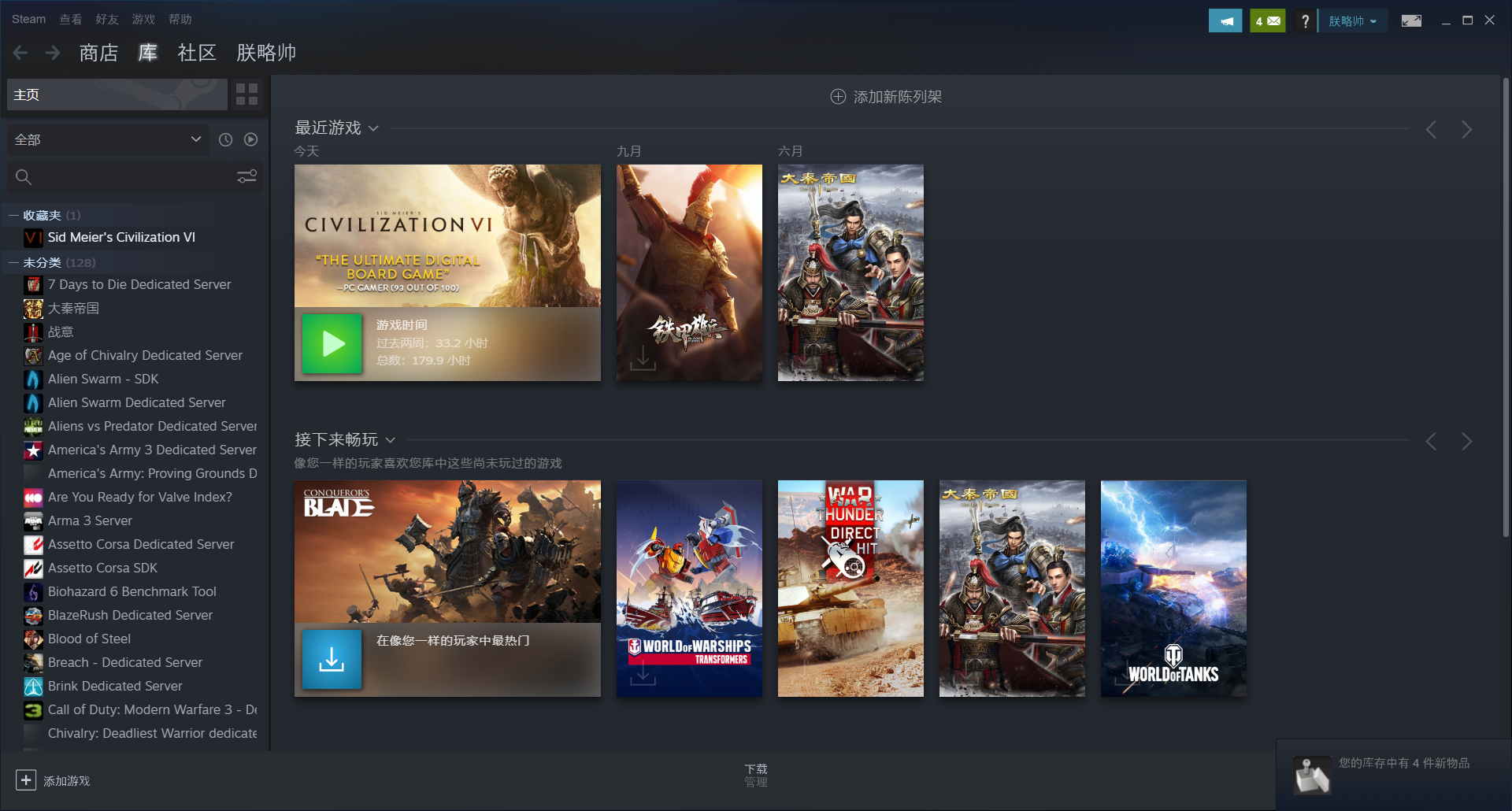
Task: Open World of Warships cover
Action: tap(689, 588)
